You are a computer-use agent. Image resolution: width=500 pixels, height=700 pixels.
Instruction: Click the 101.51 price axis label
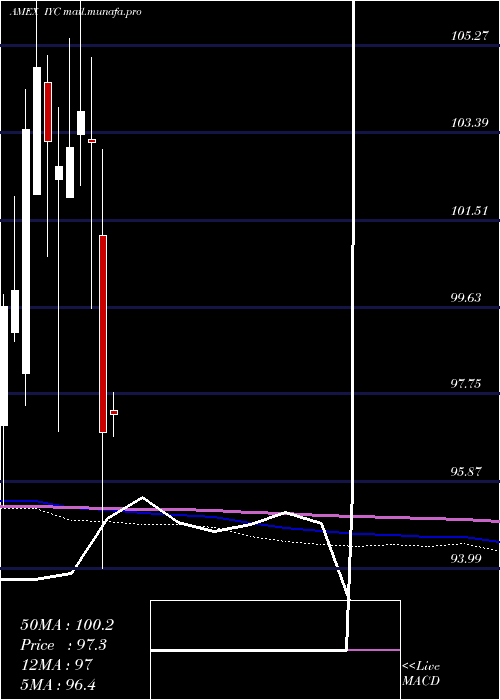coord(470,211)
